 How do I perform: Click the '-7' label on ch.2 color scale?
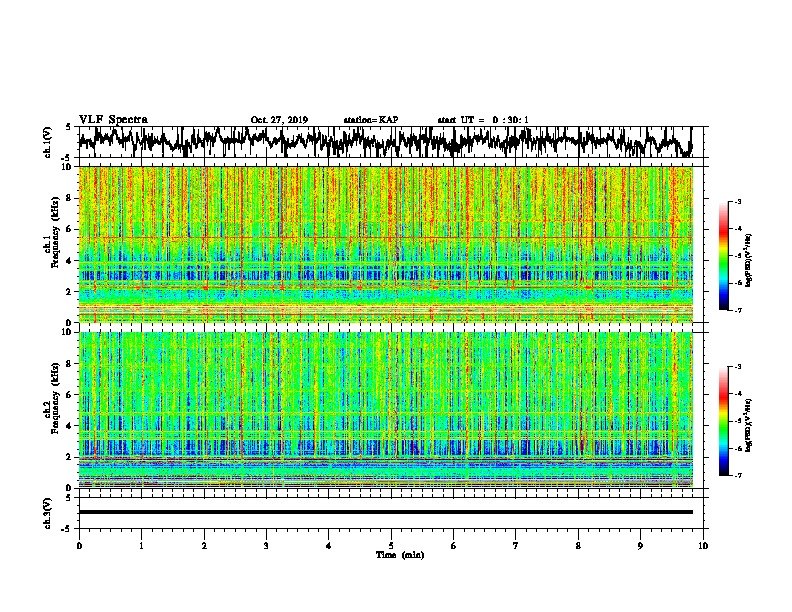737,476
